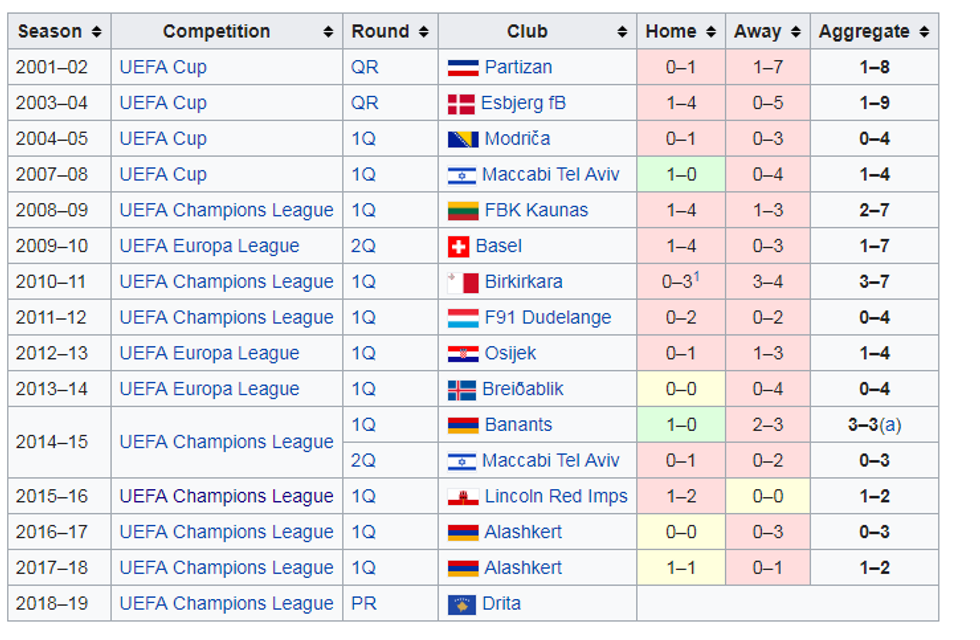Sort table by Competition column arrows

coord(328,32)
